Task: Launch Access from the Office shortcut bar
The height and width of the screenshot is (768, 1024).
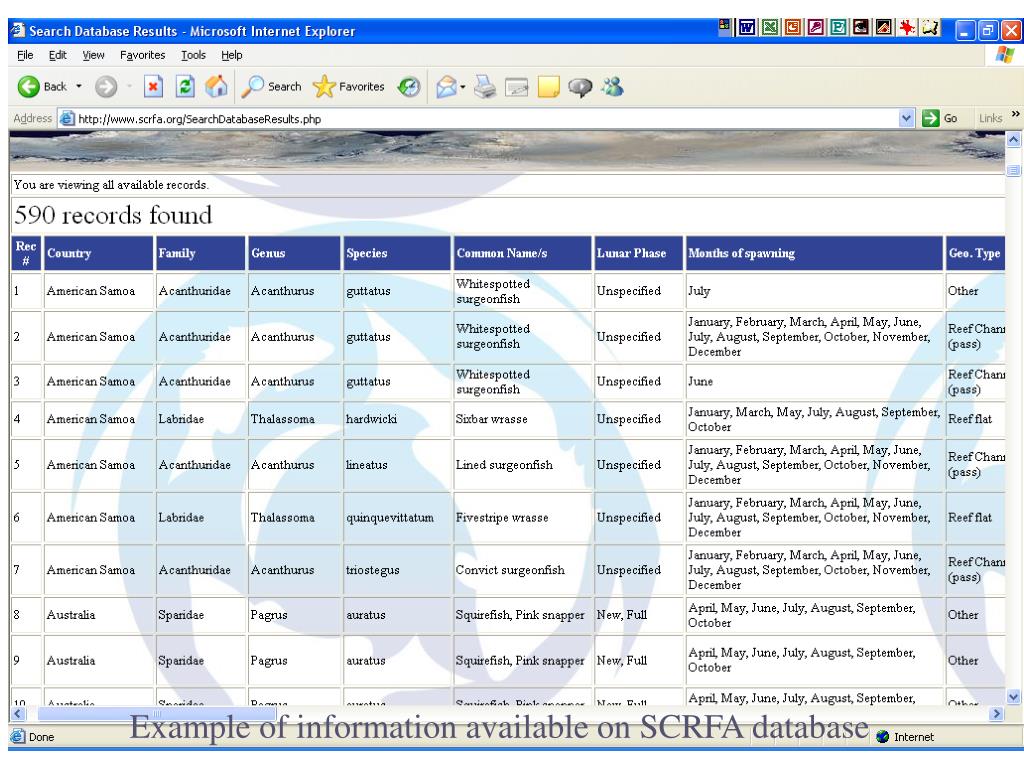Action: 816,27
